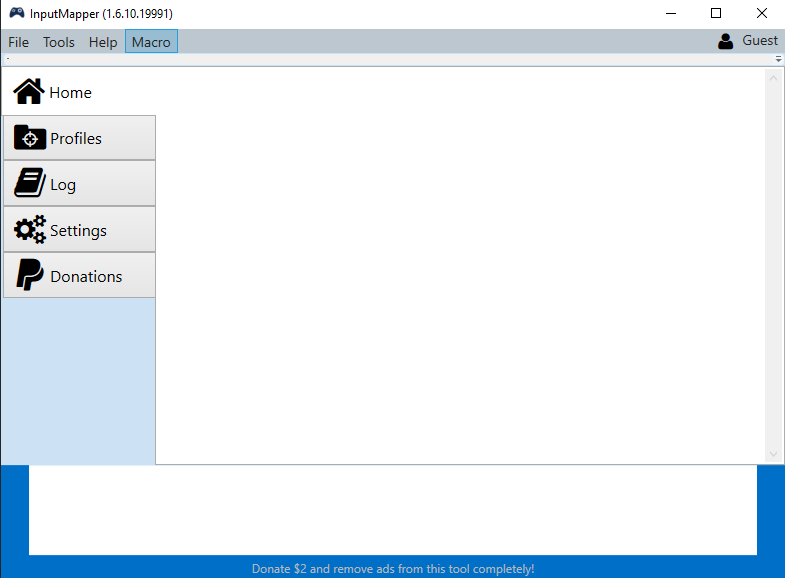Open the Macro menu
Image resolution: width=785 pixels, height=578 pixels.
(151, 42)
